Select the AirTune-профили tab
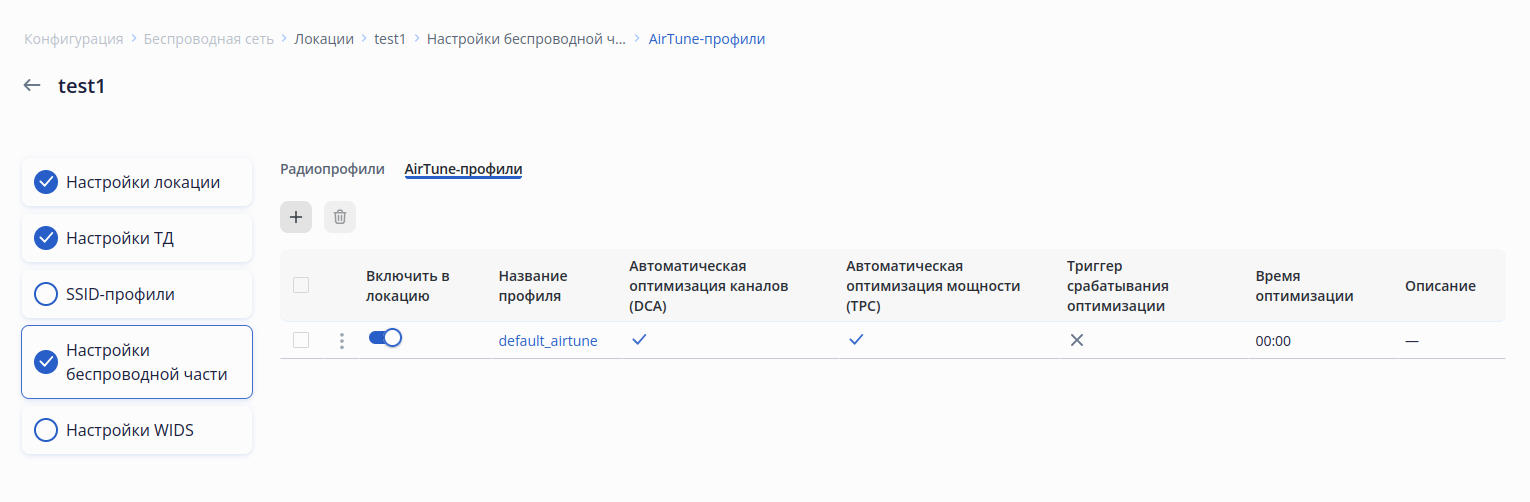 pyautogui.click(x=463, y=169)
